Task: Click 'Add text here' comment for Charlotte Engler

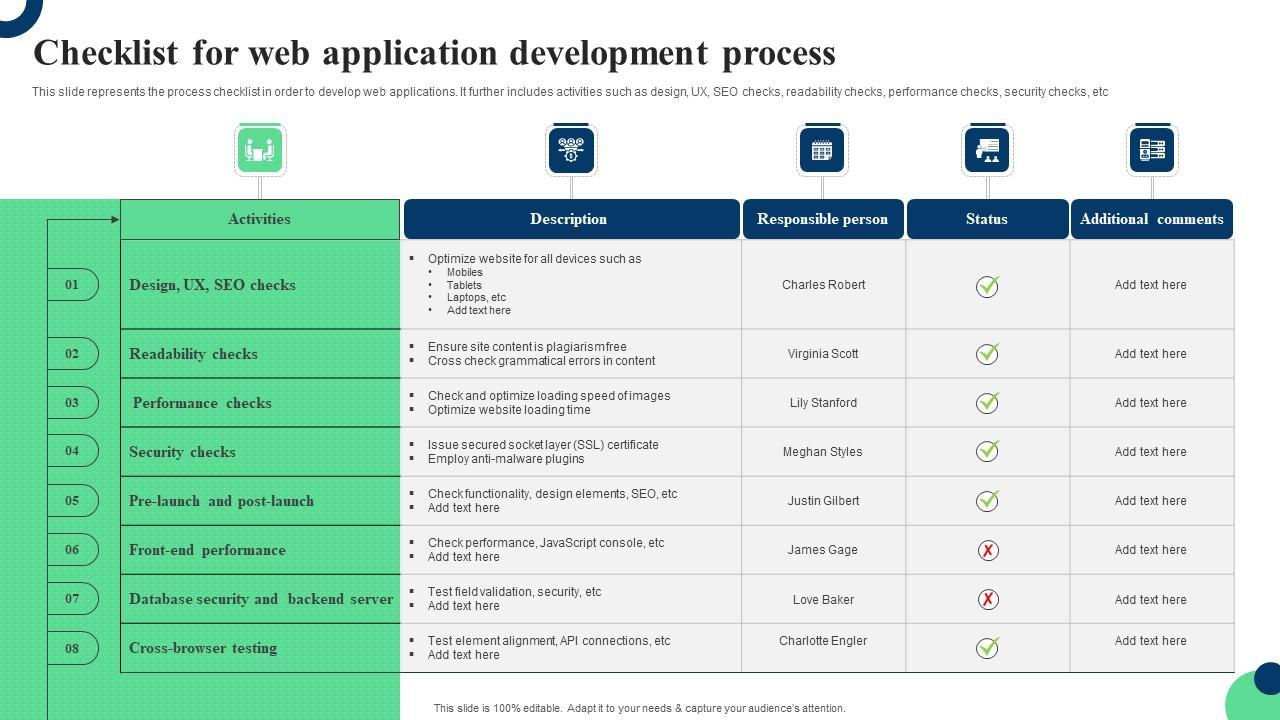Action: click(x=1150, y=641)
